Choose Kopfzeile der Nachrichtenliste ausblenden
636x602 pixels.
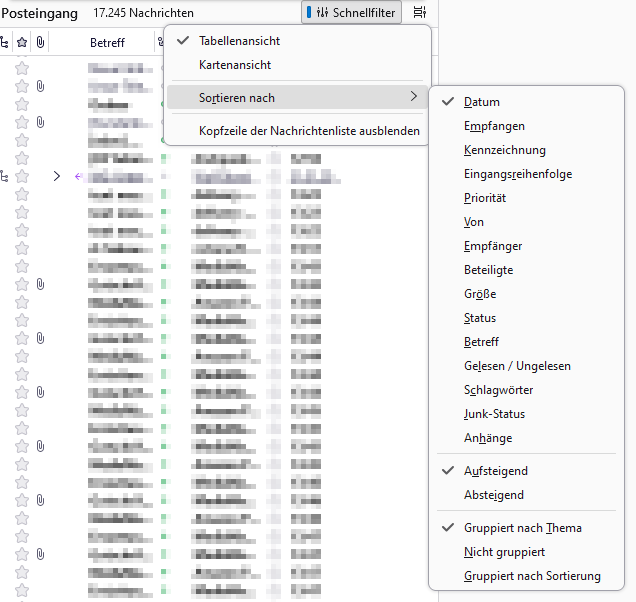(x=309, y=131)
